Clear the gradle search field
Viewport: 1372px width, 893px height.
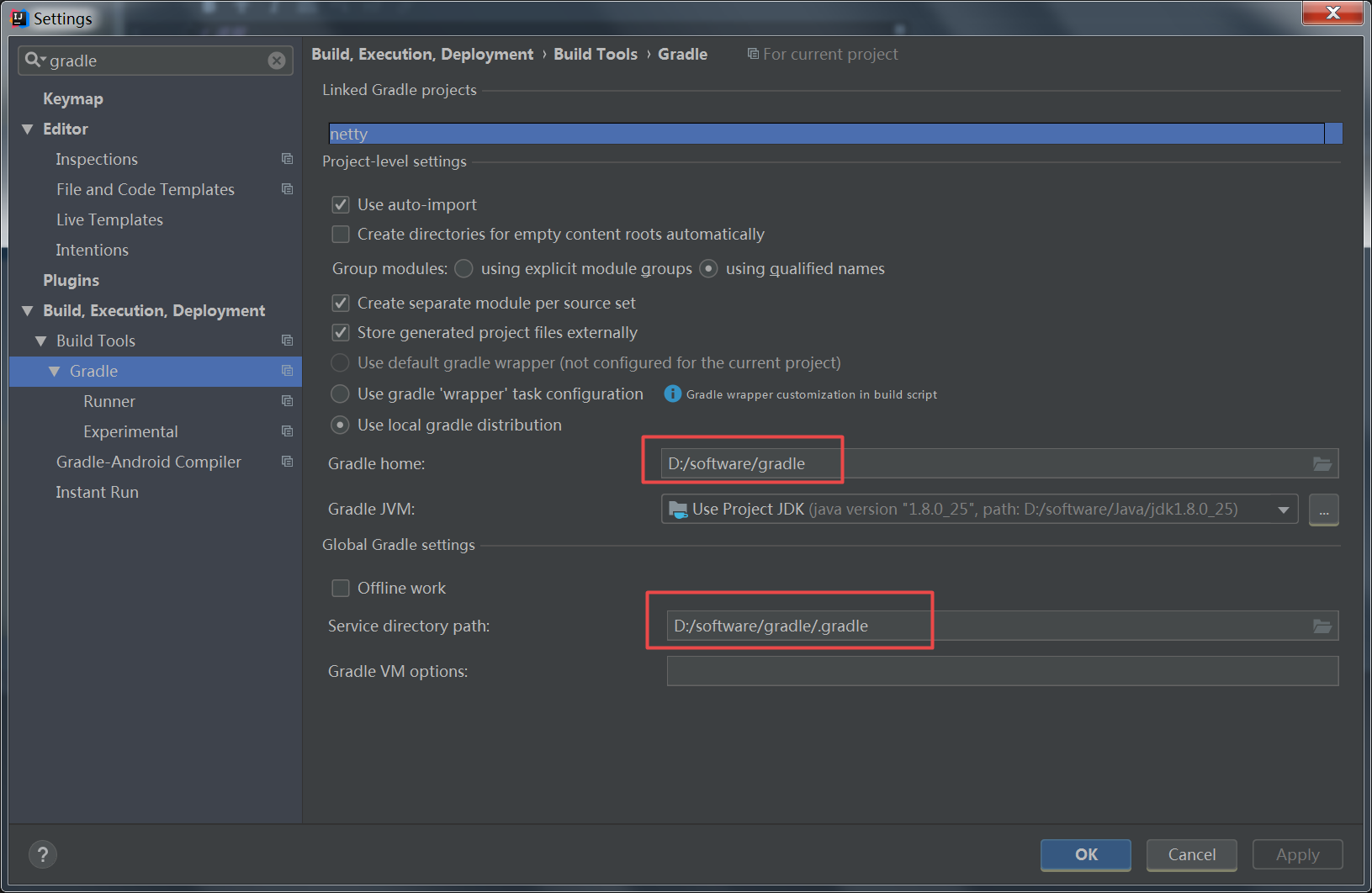[277, 61]
